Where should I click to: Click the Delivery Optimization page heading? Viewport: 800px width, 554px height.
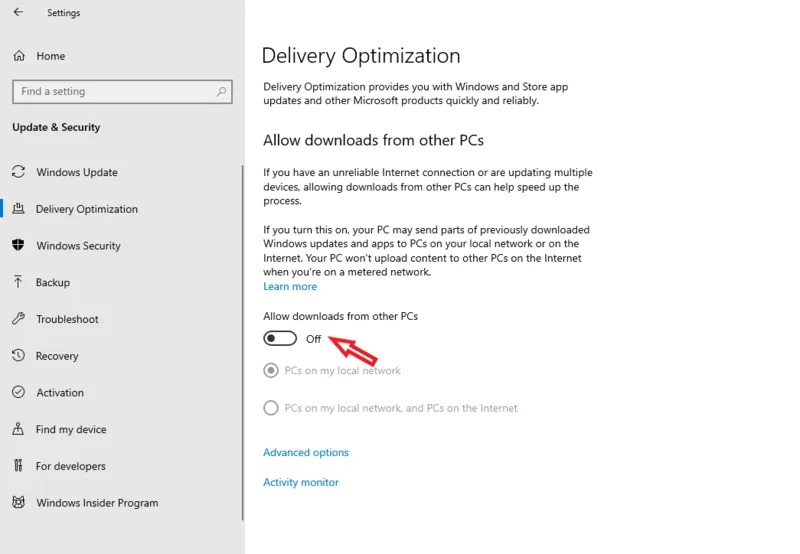pos(361,56)
